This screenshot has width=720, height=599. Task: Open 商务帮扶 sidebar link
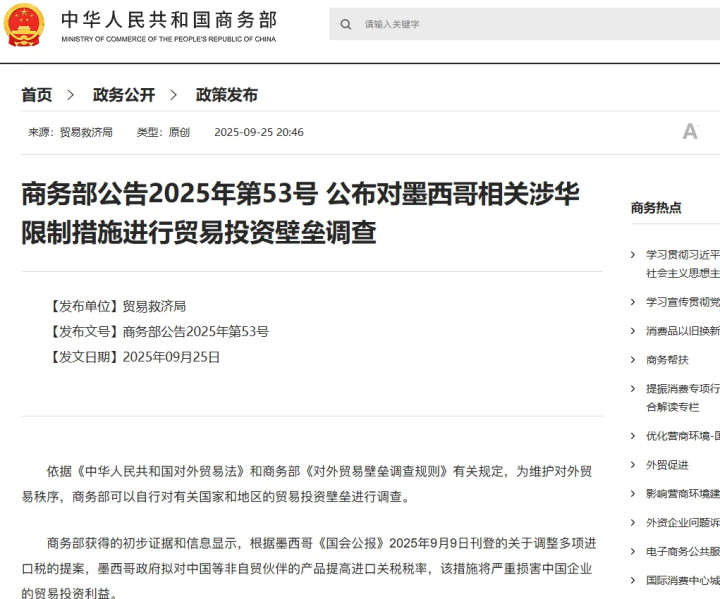[667, 360]
